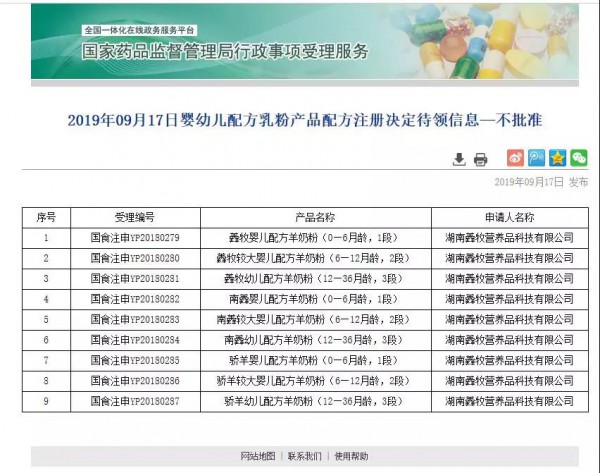600x473 pixels.
Task: Select cell 国食注申YP20180284
Action: coord(135,340)
